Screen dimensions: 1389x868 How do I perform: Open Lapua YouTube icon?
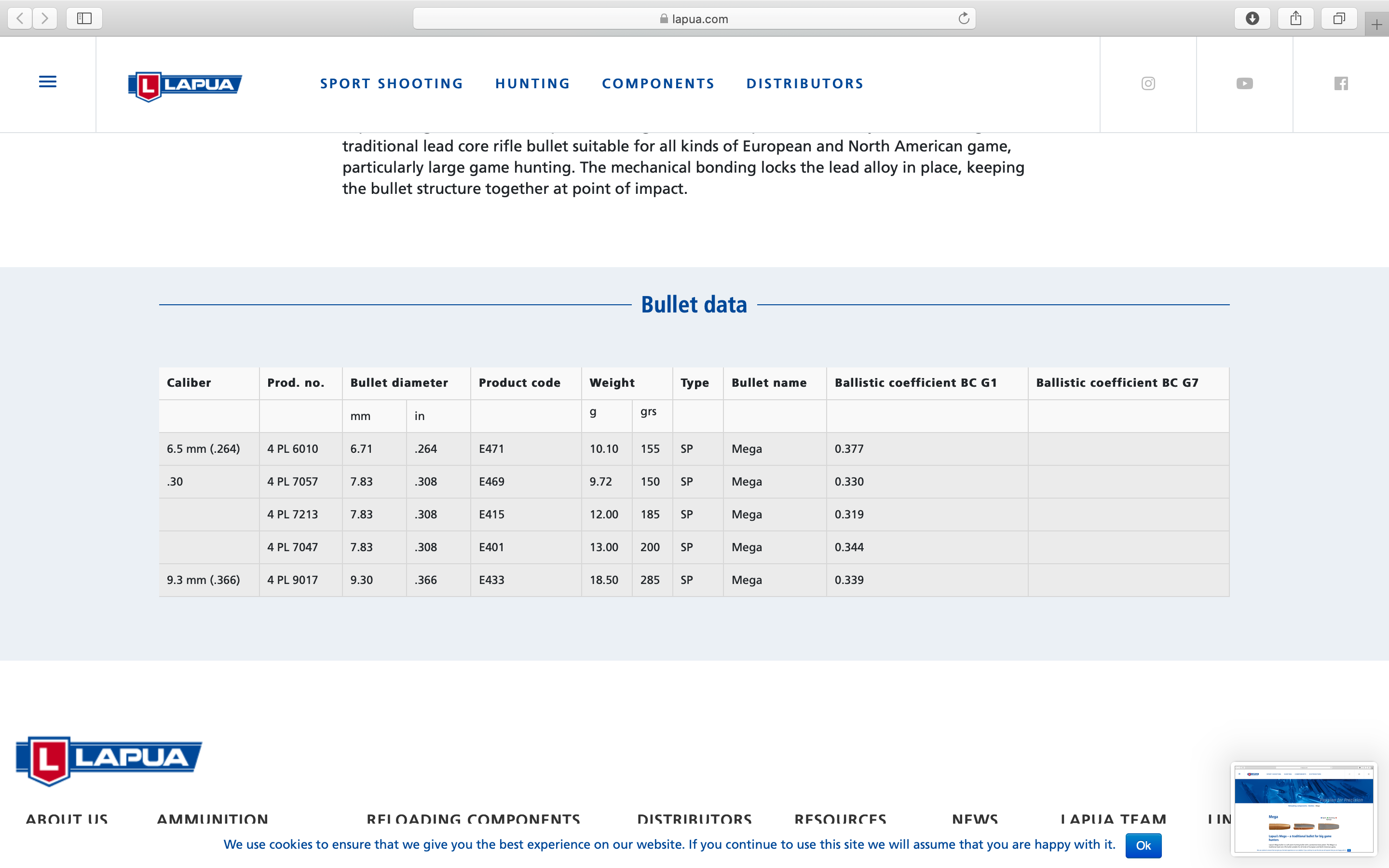(x=1244, y=84)
